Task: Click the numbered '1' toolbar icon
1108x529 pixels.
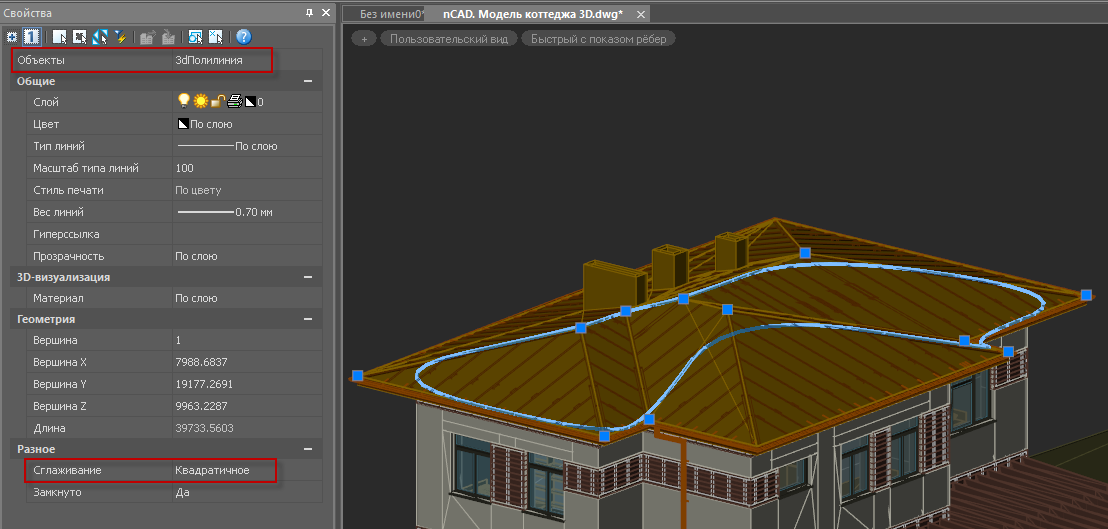Action: tap(31, 37)
